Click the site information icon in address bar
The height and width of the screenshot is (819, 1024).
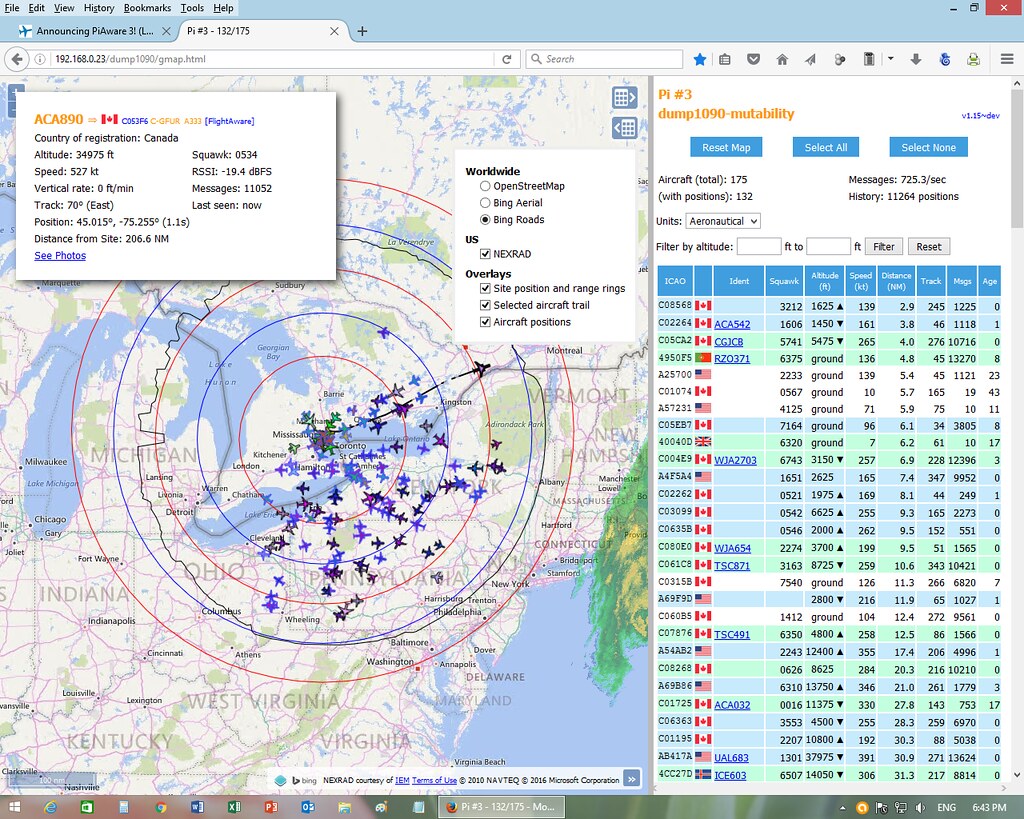[40, 59]
